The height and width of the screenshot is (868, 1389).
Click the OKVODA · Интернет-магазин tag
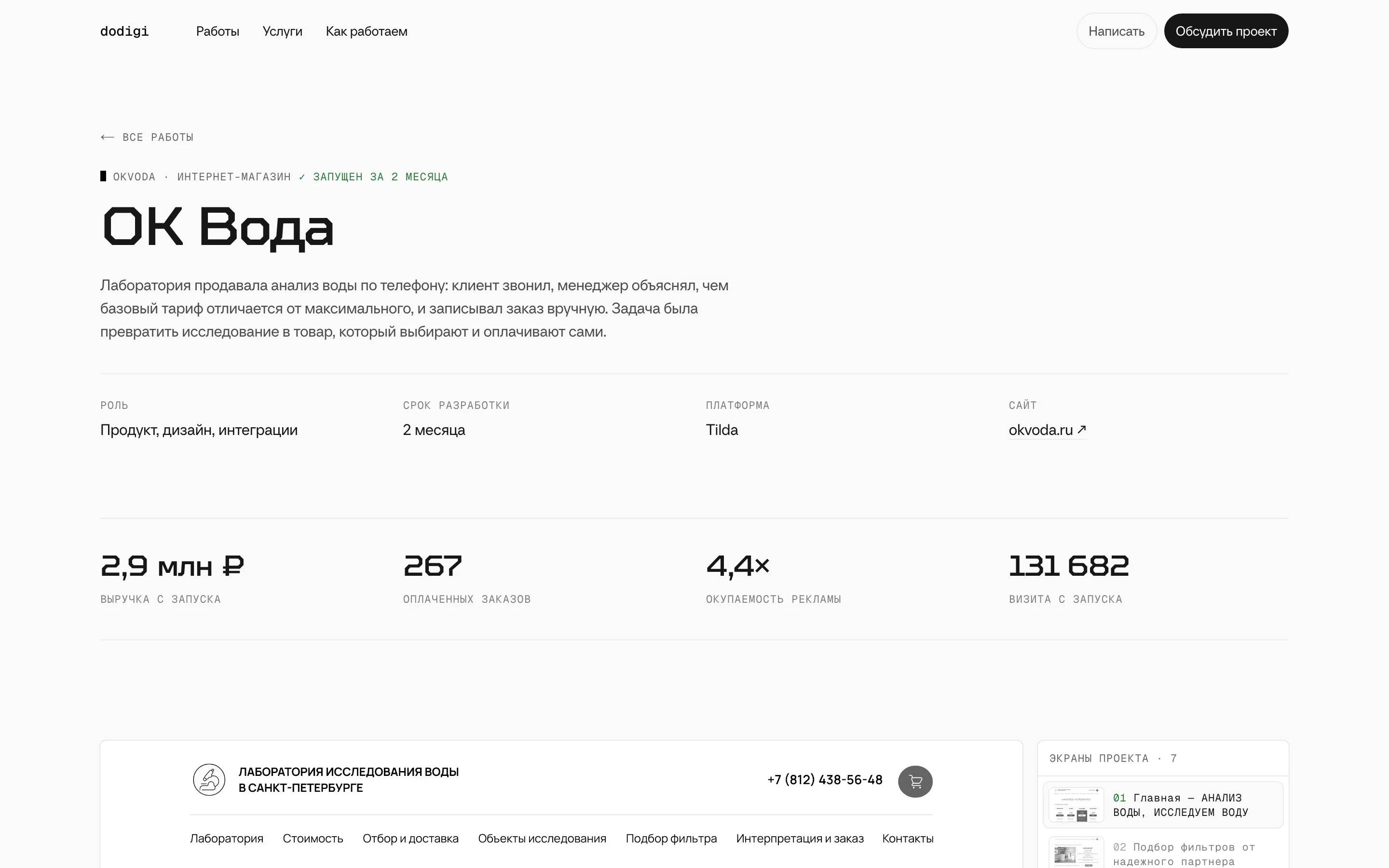click(x=202, y=177)
